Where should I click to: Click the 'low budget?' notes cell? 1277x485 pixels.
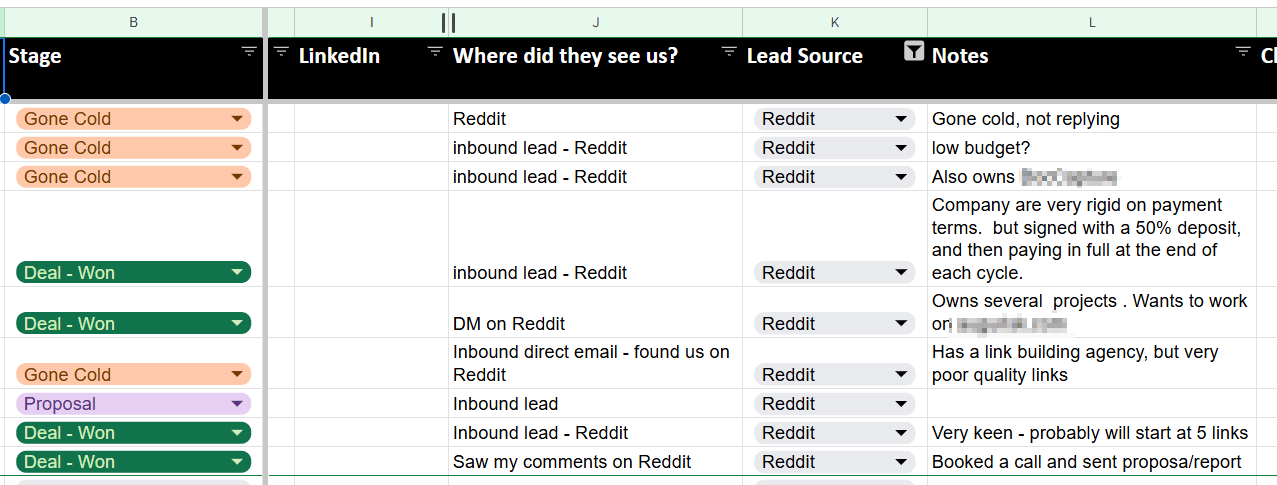coord(1092,148)
